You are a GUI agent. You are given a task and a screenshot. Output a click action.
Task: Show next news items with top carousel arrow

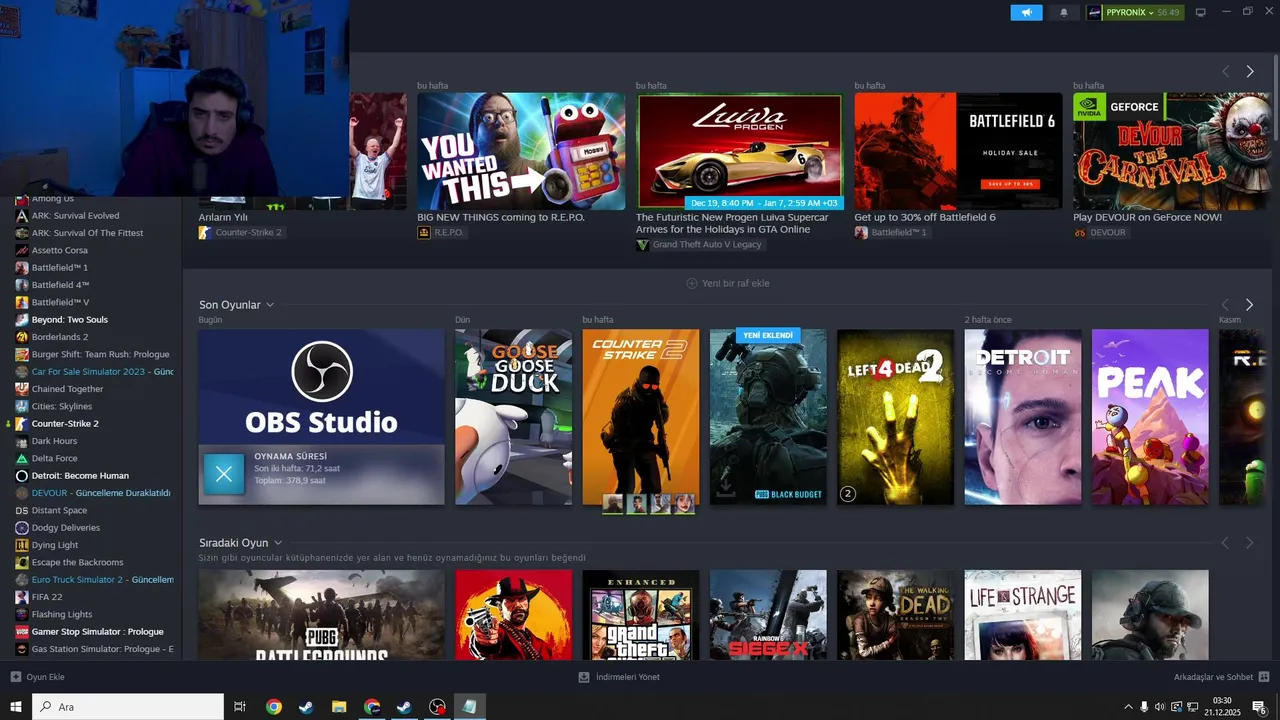tap(1249, 71)
